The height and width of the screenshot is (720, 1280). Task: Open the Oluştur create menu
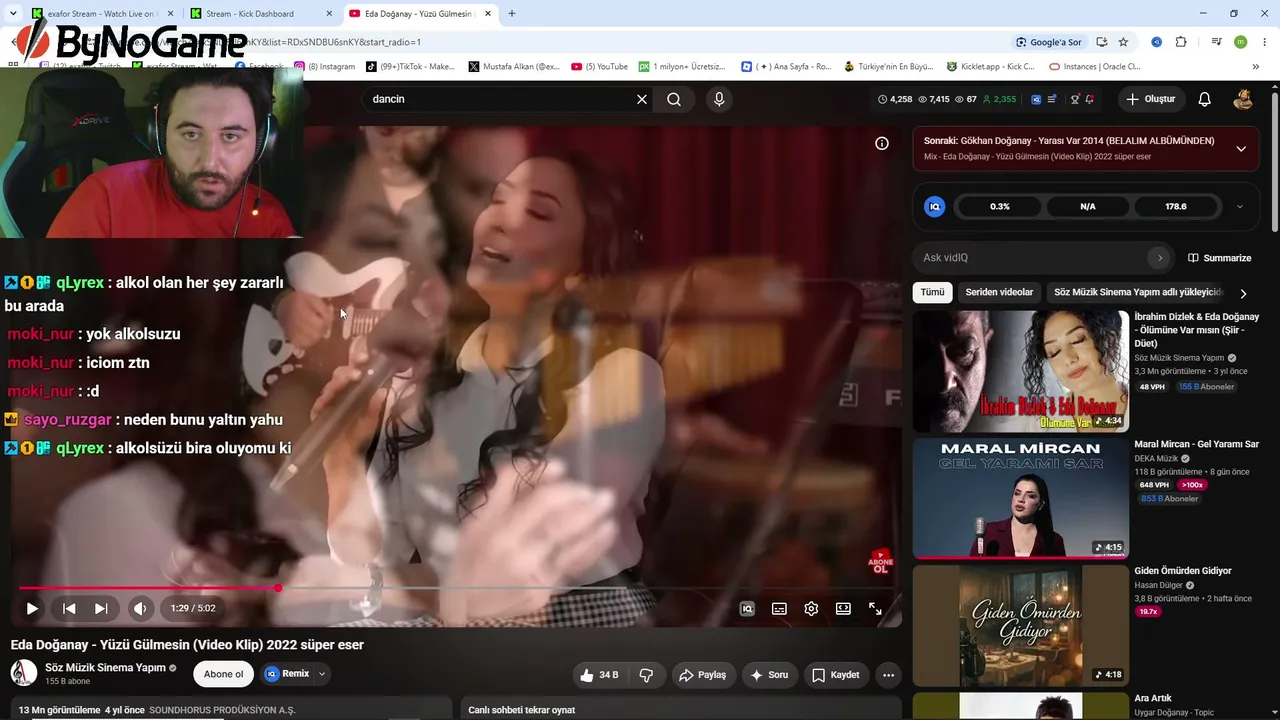[x=1150, y=99]
